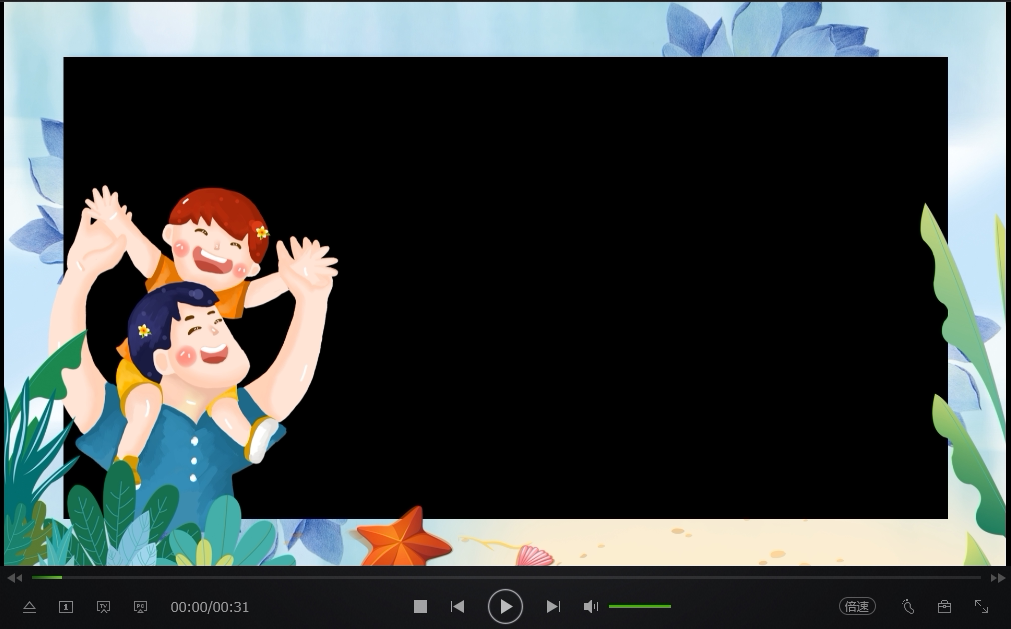Click the cast to TV icon
Image resolution: width=1011 pixels, height=629 pixels.
[103, 607]
